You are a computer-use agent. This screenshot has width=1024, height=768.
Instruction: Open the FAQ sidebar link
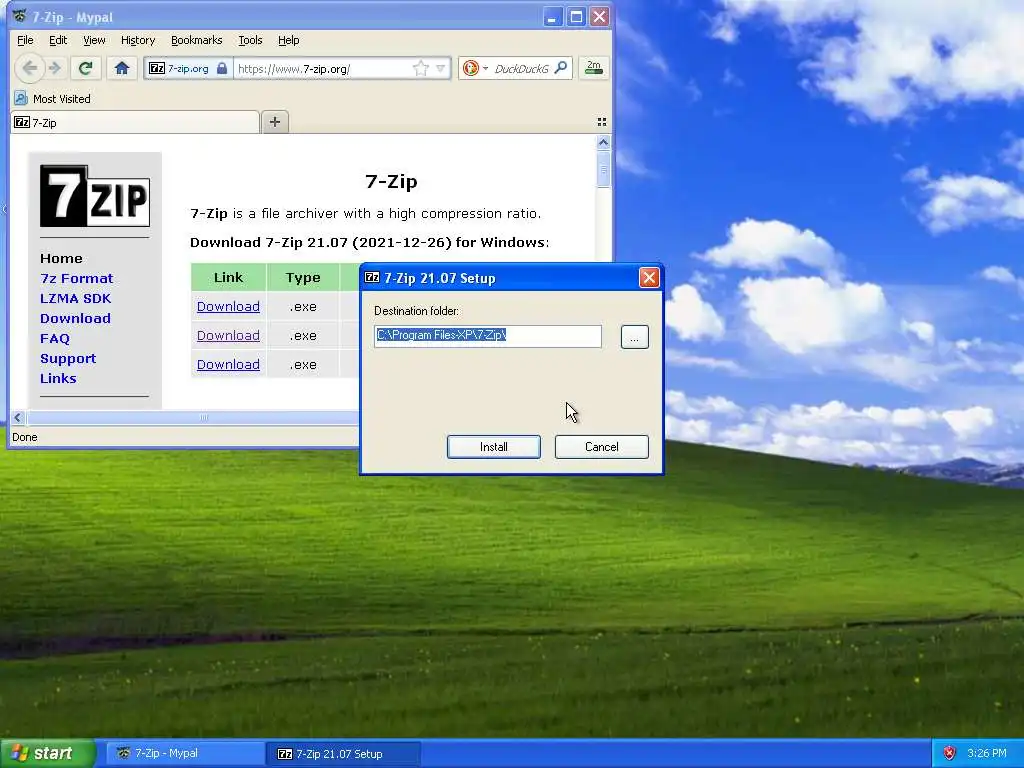pos(55,338)
